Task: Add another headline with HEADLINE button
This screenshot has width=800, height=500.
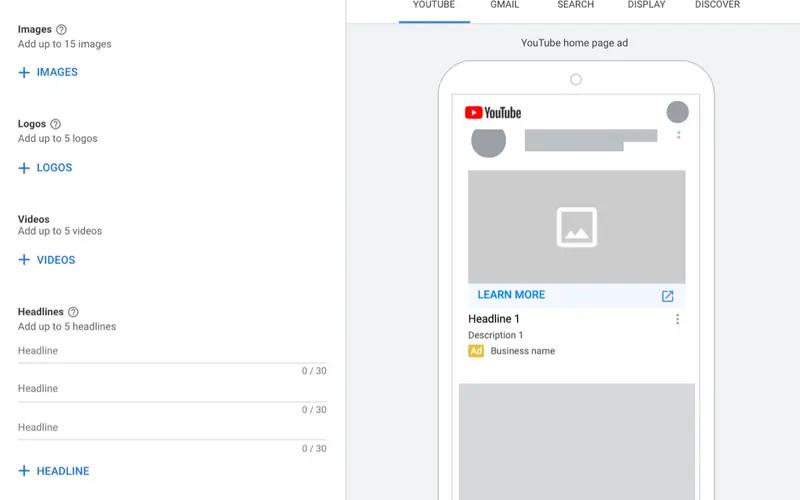Action: coord(54,471)
